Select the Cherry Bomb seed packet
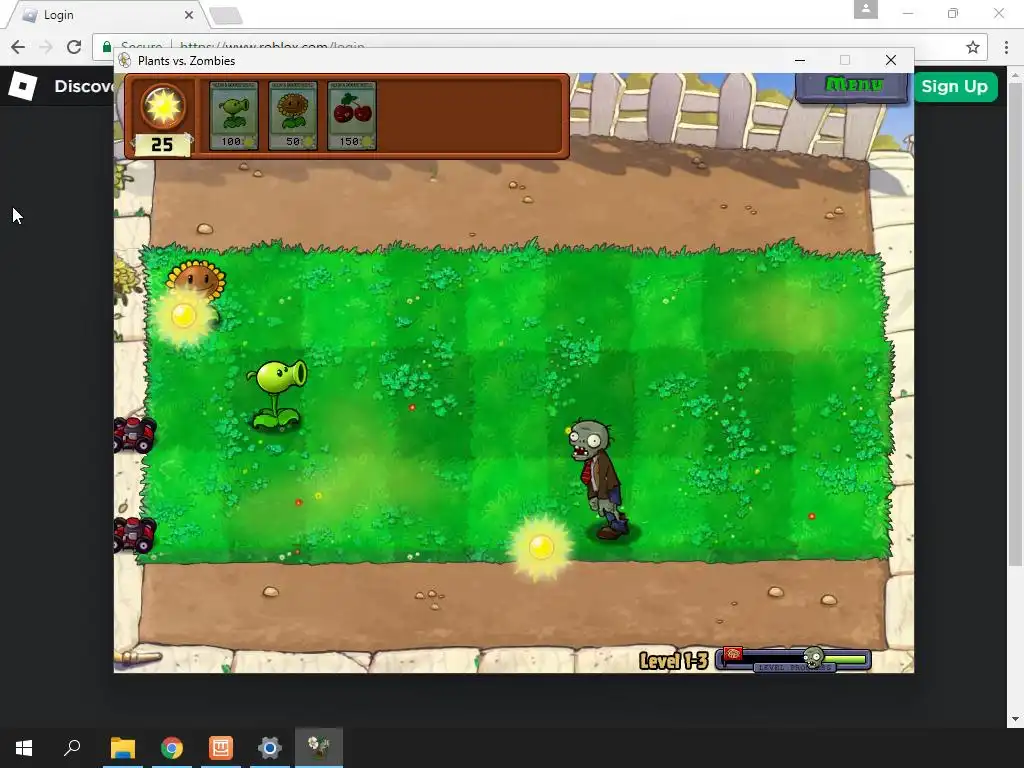Screen dimensions: 1024x768 (x=351, y=116)
